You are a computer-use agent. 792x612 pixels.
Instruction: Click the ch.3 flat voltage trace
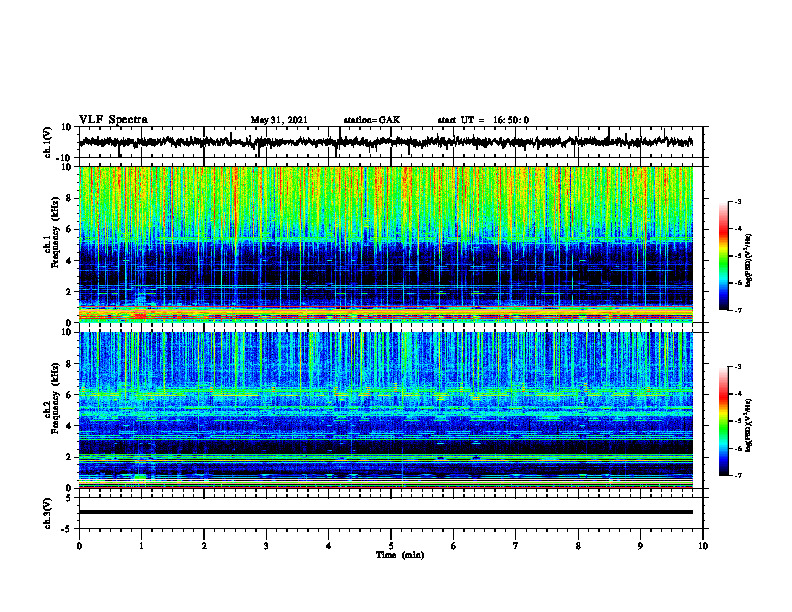tap(386, 512)
